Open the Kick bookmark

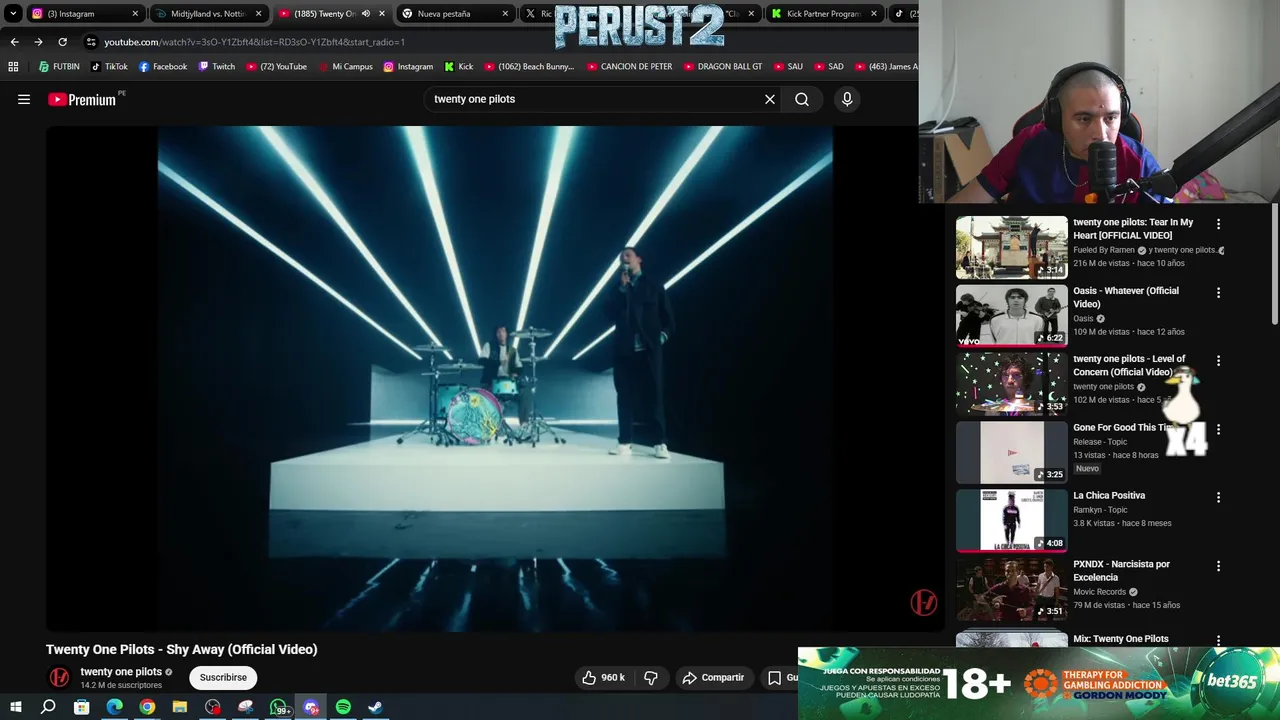point(458,67)
